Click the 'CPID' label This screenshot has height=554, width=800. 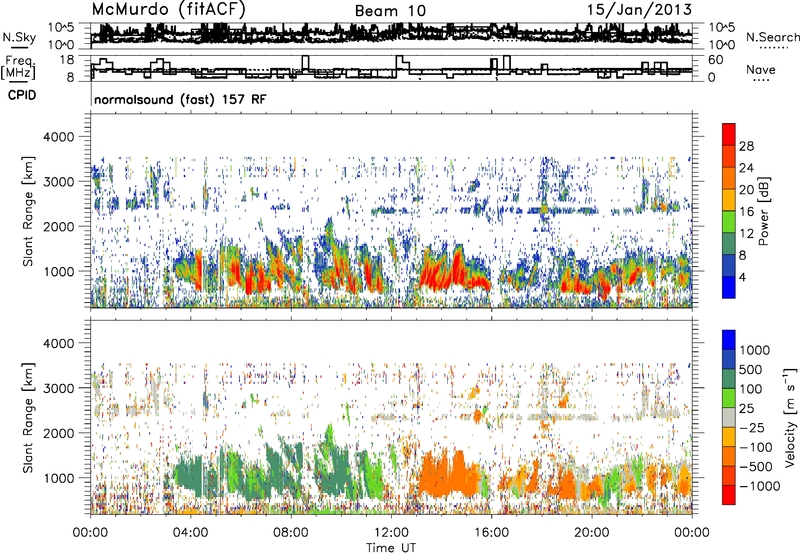[x=22, y=95]
